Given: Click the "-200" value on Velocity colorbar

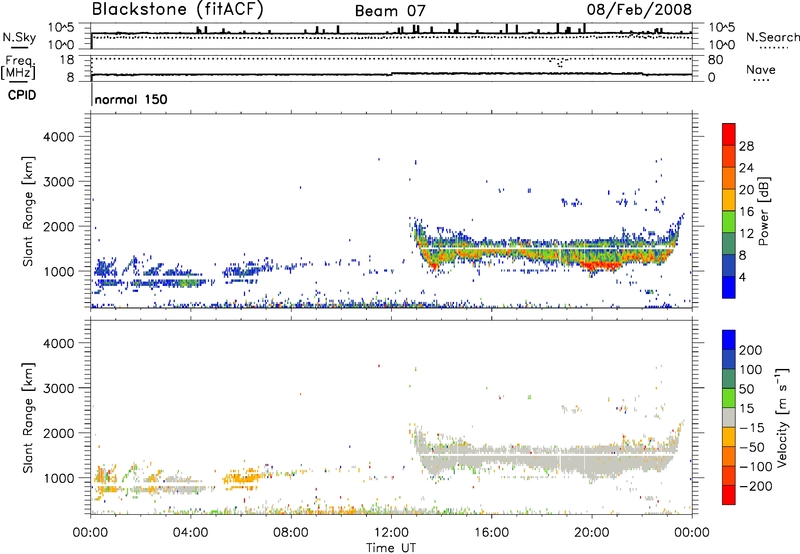Looking at the screenshot, I should 756,486.
